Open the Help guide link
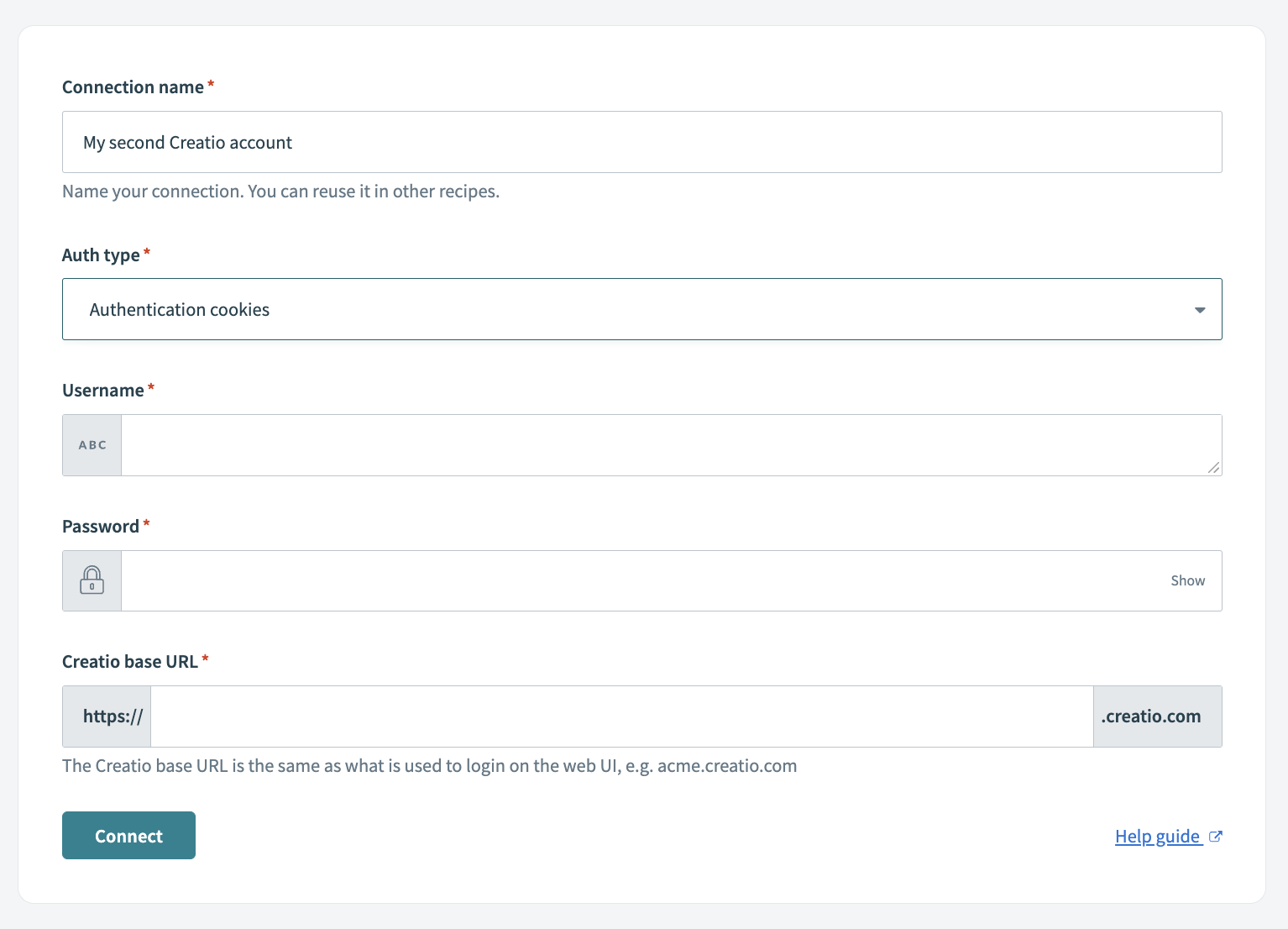1288x929 pixels. (x=1157, y=836)
